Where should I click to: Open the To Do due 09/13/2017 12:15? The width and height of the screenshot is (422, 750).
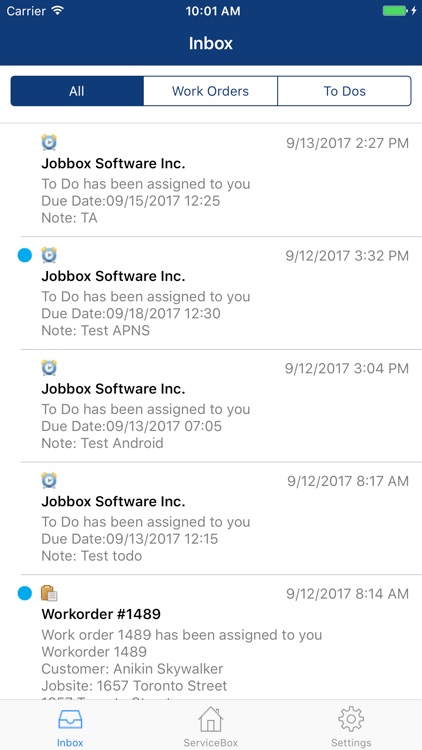(x=211, y=518)
